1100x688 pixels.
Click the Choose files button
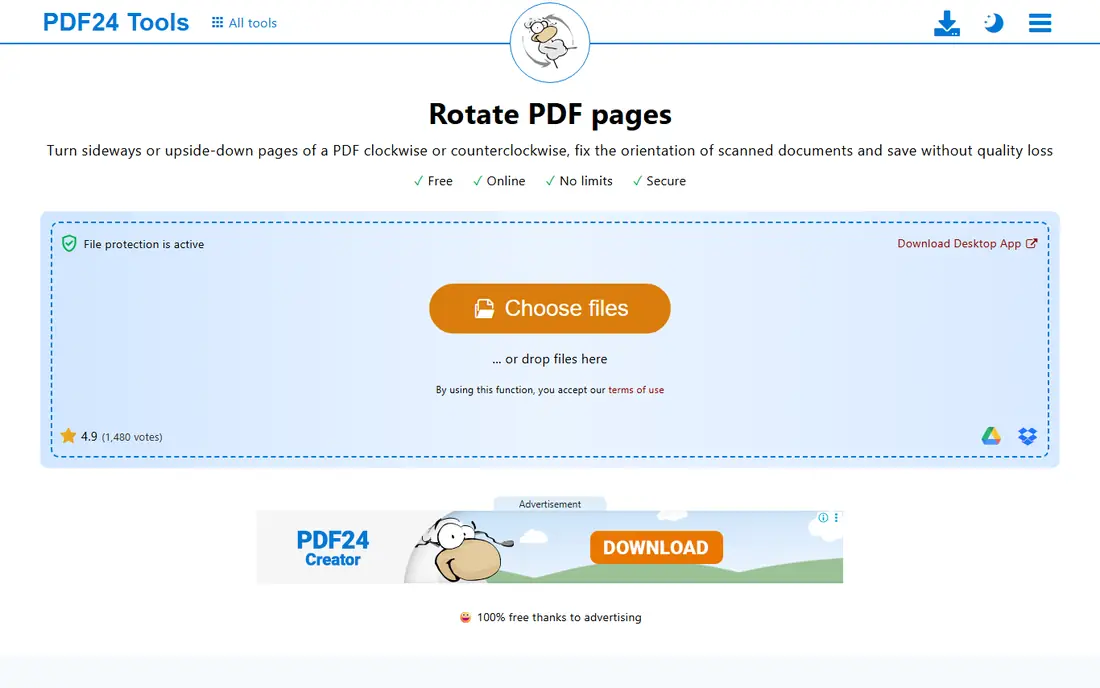pos(549,309)
